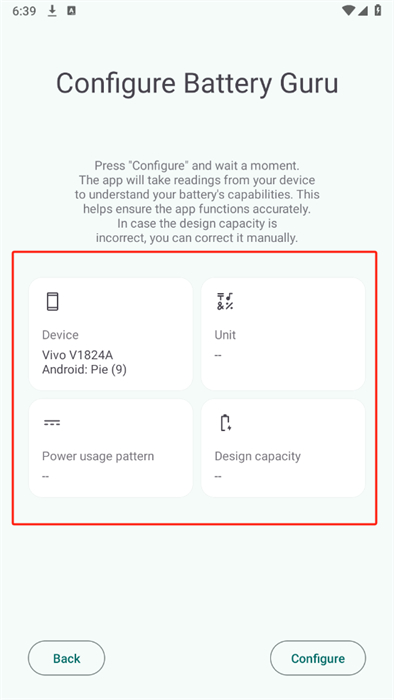Viewport: 394px width, 700px height.
Task: Open the Unit card
Action: (x=283, y=334)
